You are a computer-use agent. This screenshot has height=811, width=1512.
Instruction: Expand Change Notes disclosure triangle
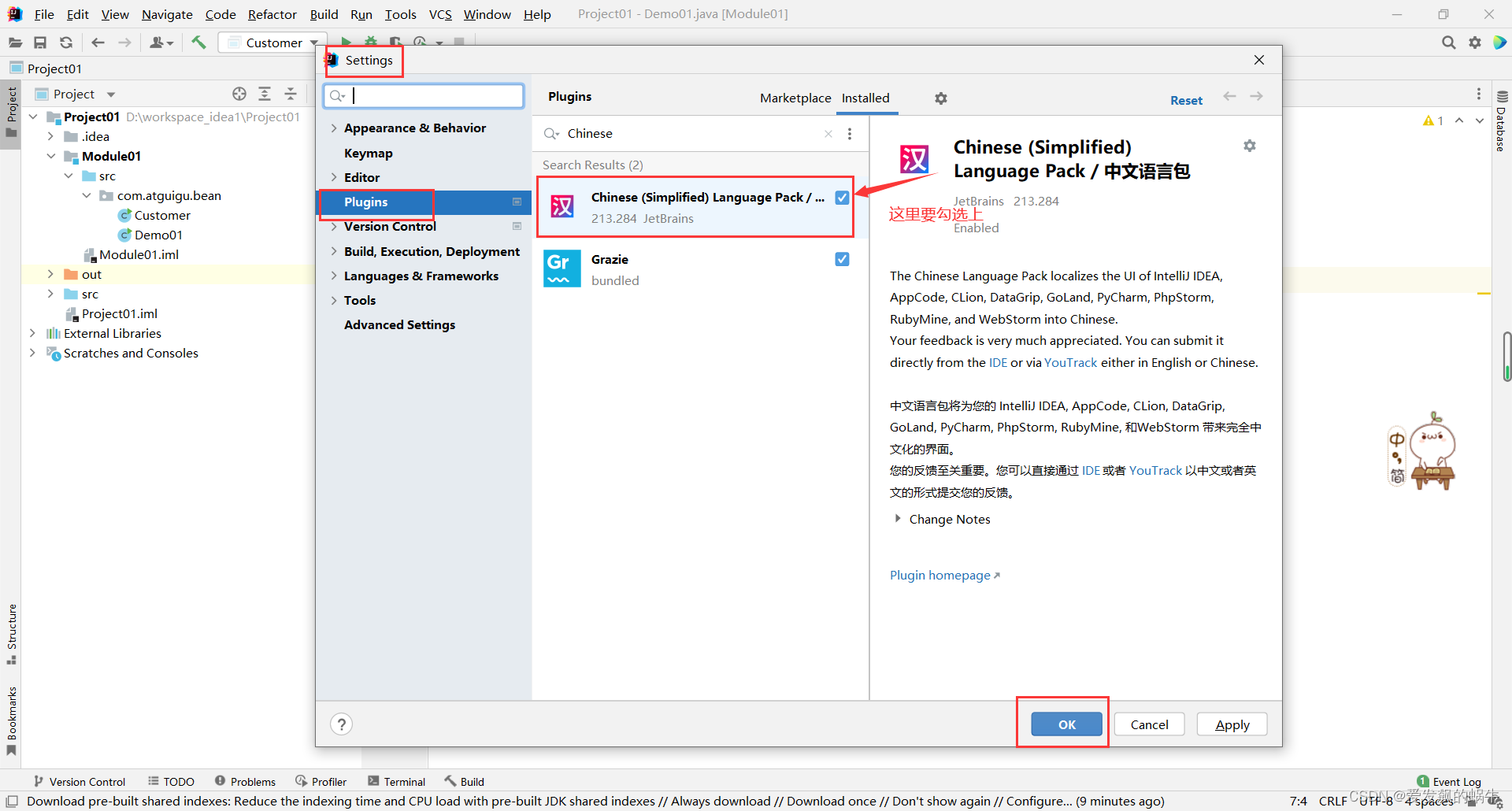898,519
